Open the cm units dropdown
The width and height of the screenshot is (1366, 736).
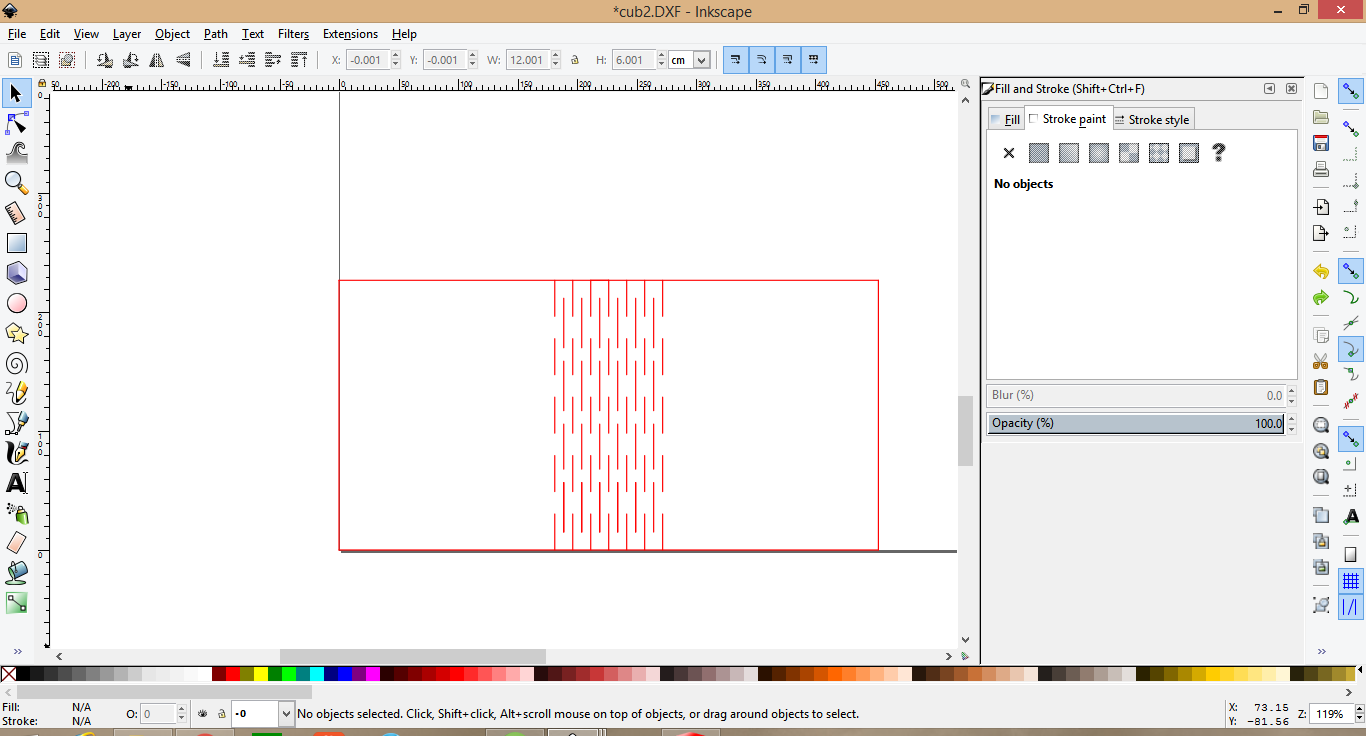click(690, 60)
